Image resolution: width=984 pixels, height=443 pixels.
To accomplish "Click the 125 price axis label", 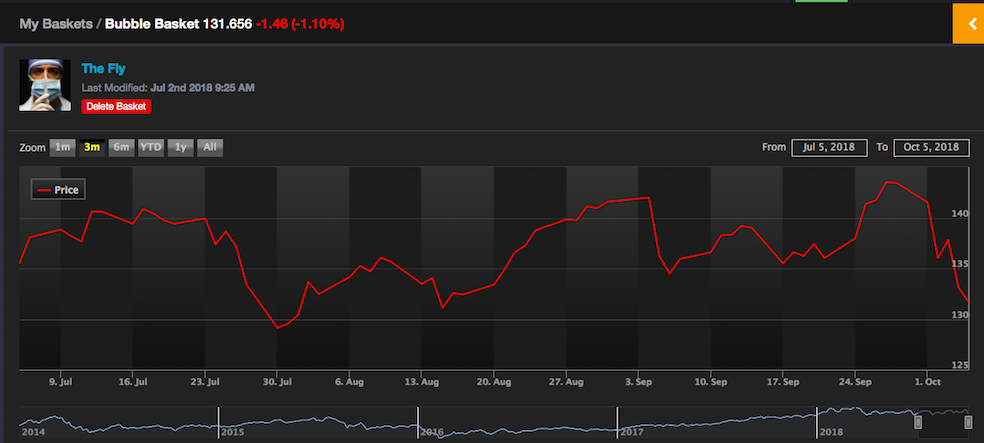I will tap(960, 365).
